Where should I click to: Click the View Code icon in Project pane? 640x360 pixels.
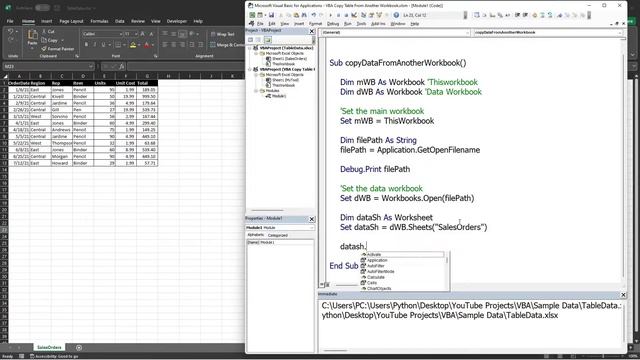pyautogui.click(x=250, y=40)
